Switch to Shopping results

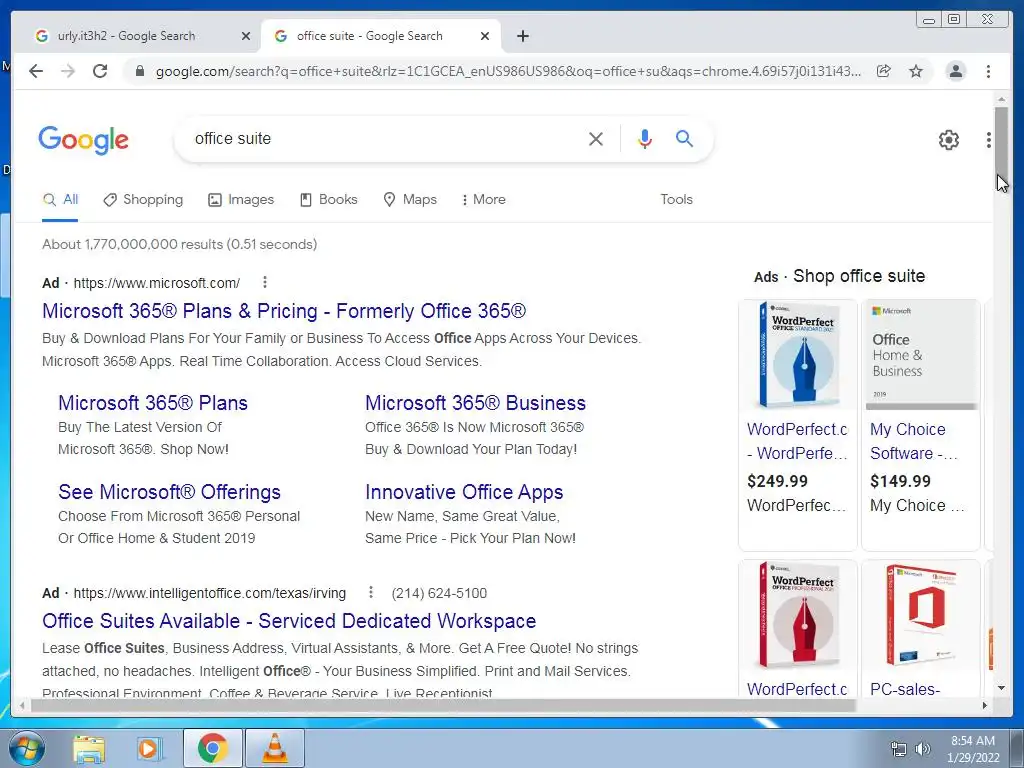143,200
